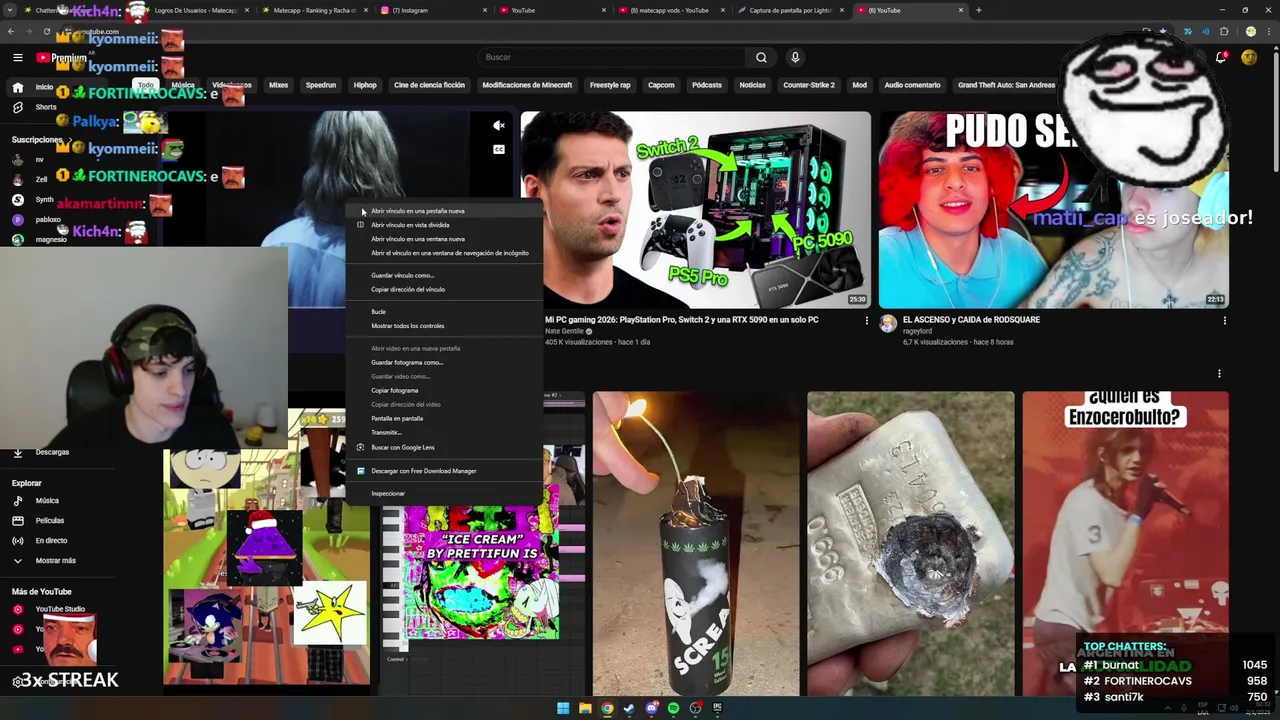The width and height of the screenshot is (1280, 720).
Task: Choose Abrir vínculo en vista dividida
Action: (x=445, y=225)
